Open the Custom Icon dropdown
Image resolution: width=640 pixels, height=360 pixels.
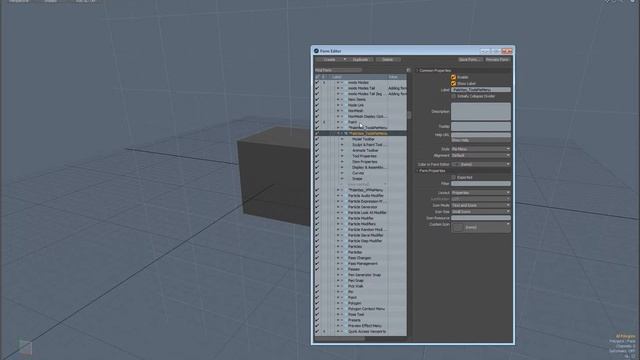pos(481,227)
